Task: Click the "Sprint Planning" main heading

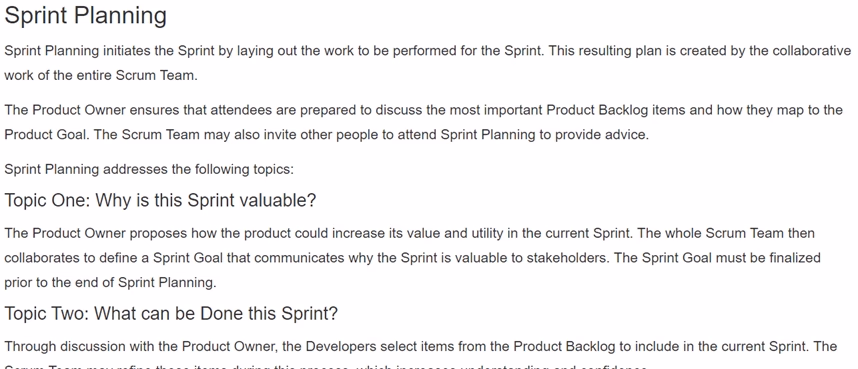Action: point(85,16)
